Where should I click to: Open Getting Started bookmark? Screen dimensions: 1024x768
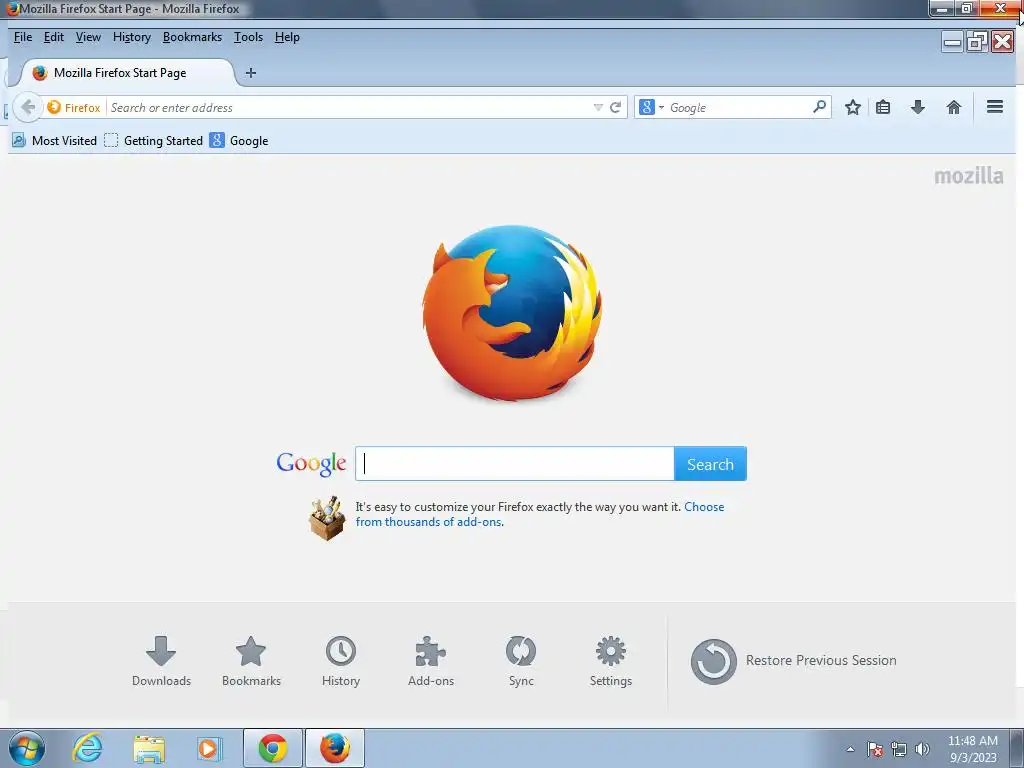click(x=154, y=141)
